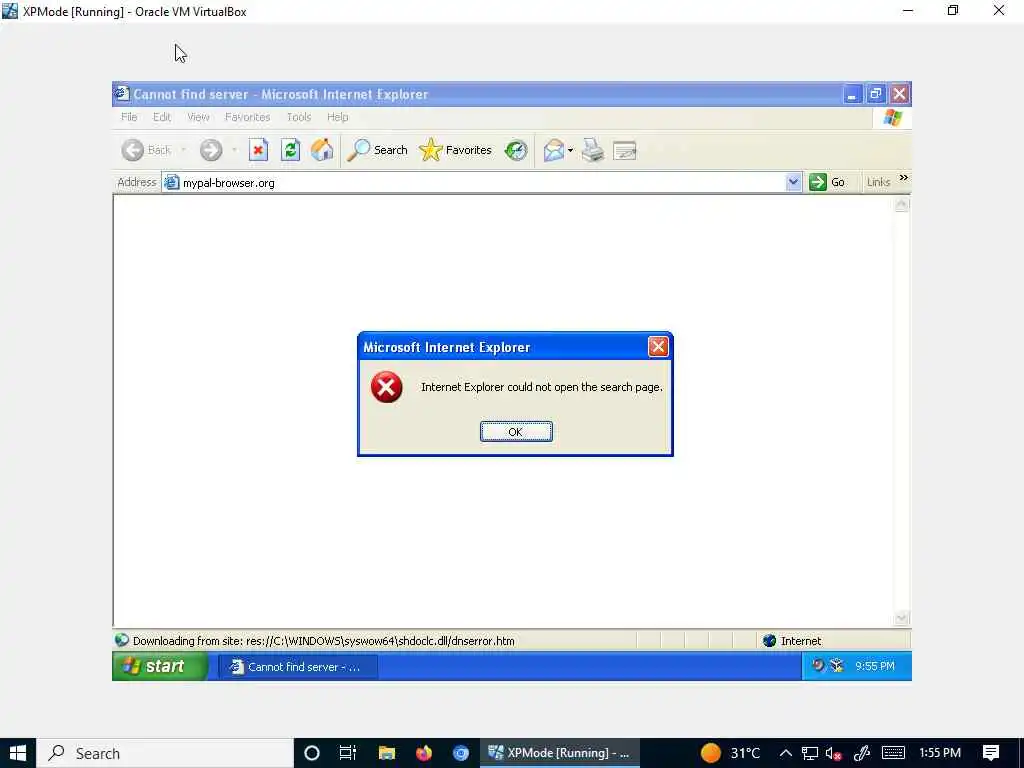Click the Forward arrow in IE toolbar

[211, 150]
